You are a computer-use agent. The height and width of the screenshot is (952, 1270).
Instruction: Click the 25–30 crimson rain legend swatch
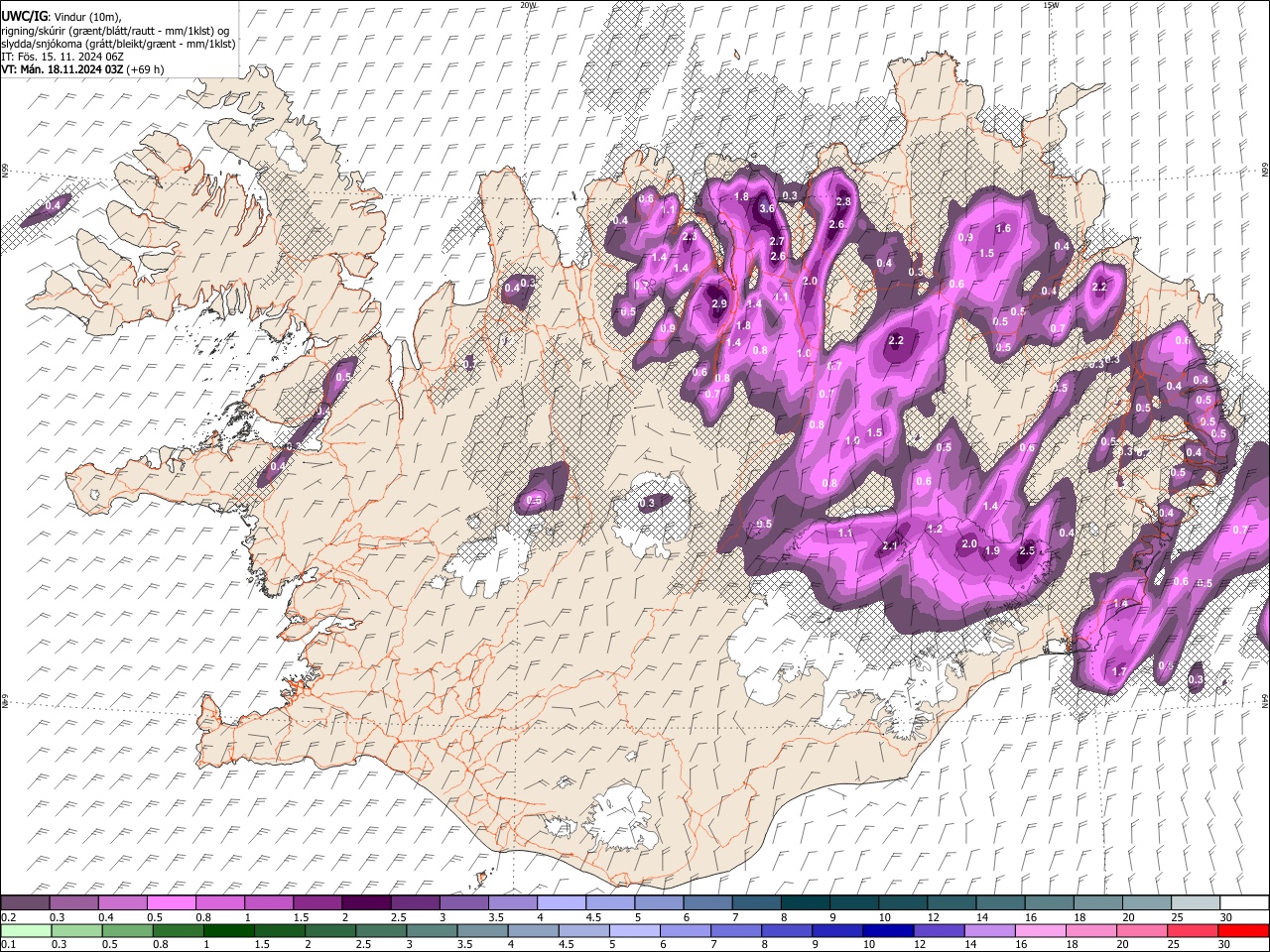[1193, 930]
